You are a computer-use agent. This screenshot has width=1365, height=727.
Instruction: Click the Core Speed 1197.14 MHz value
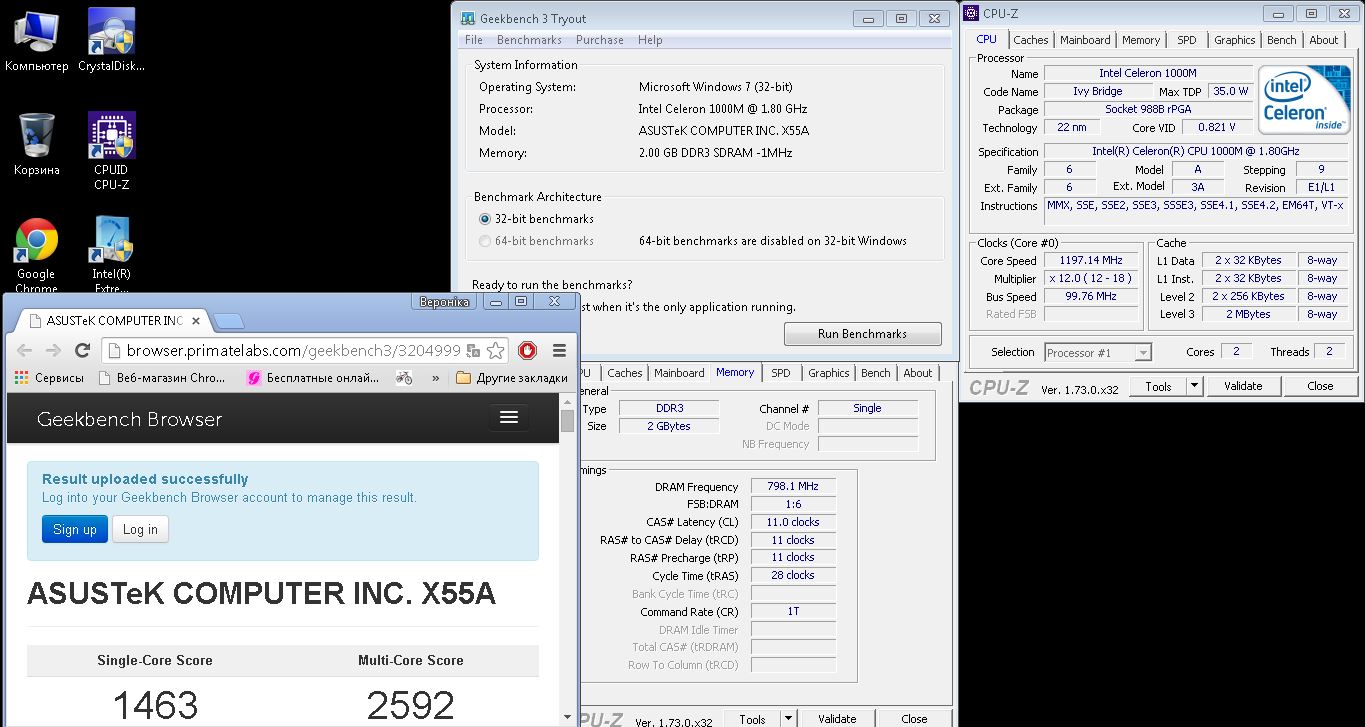pyautogui.click(x=1093, y=260)
